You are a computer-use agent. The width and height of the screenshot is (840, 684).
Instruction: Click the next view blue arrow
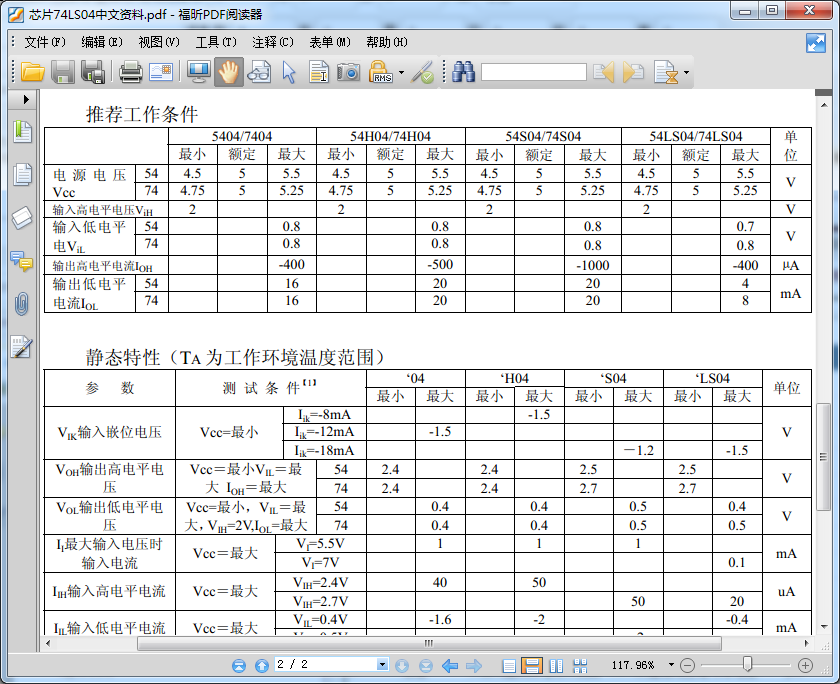coord(474,666)
